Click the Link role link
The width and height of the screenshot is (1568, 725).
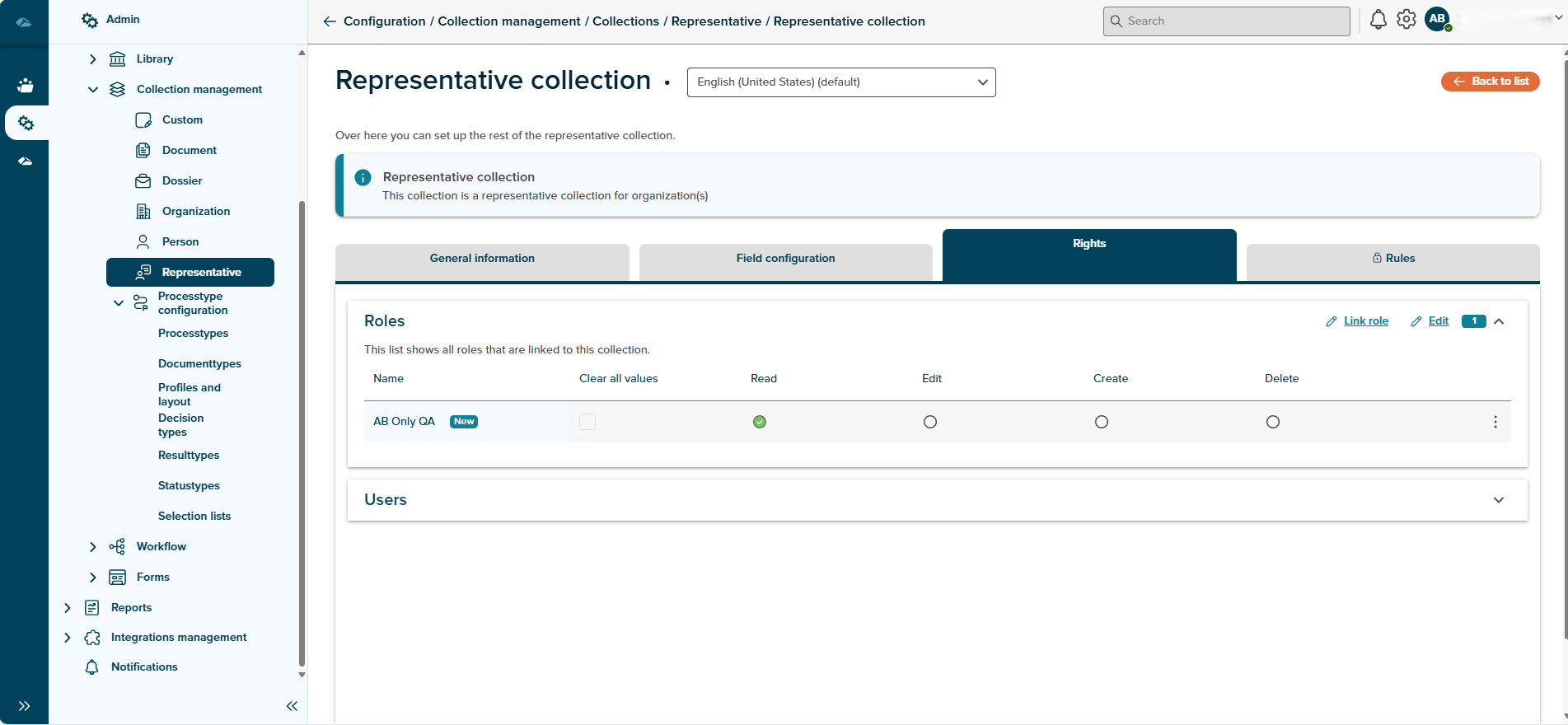click(x=1365, y=321)
